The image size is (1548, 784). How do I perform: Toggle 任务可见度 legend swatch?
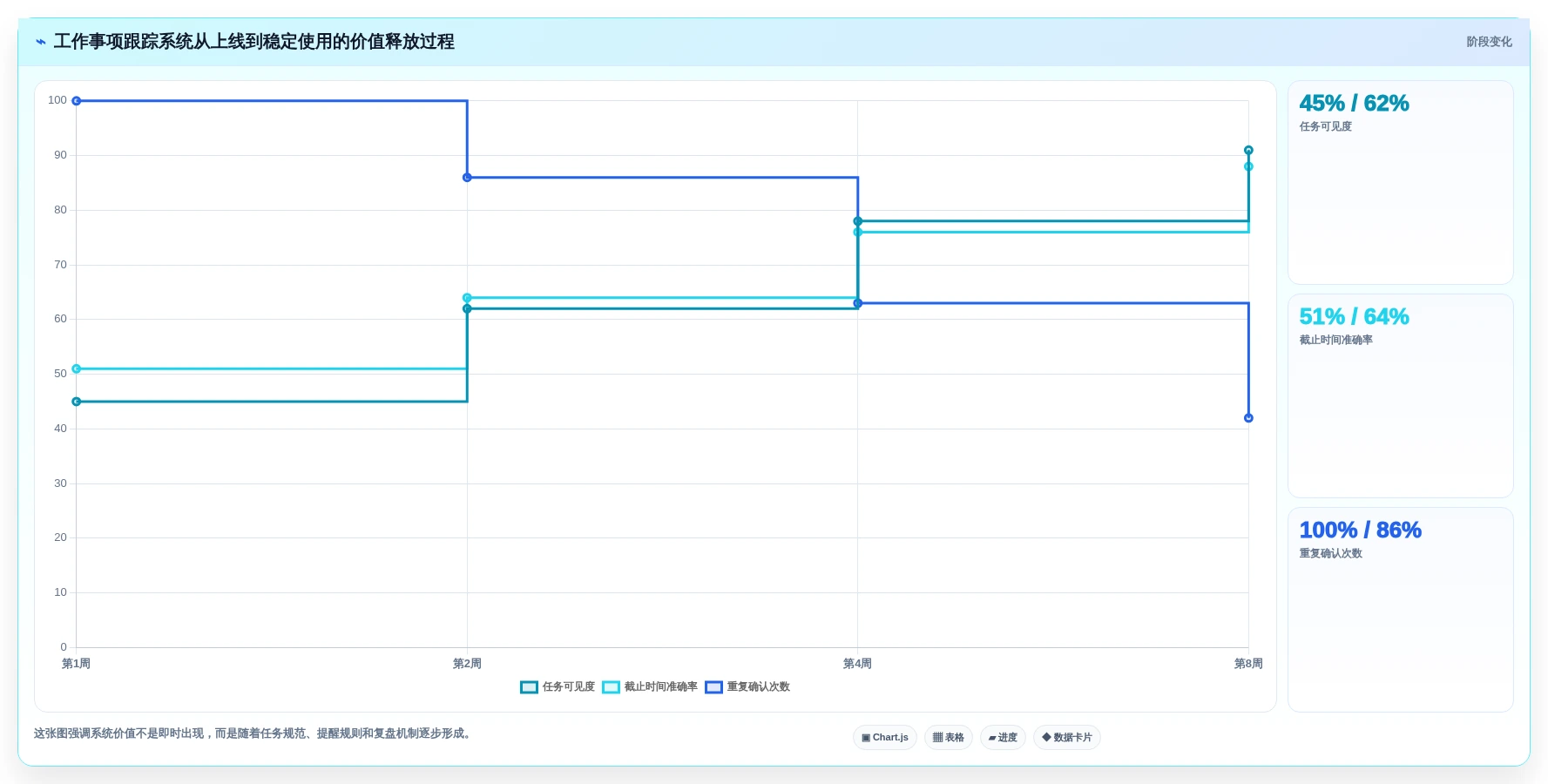click(x=529, y=687)
